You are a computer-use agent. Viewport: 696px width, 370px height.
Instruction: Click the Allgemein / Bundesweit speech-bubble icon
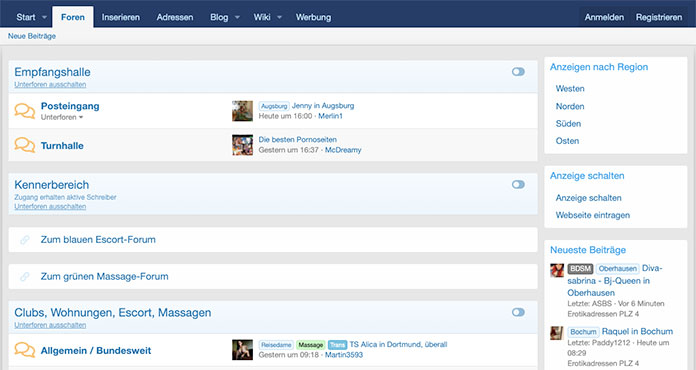click(x=24, y=350)
